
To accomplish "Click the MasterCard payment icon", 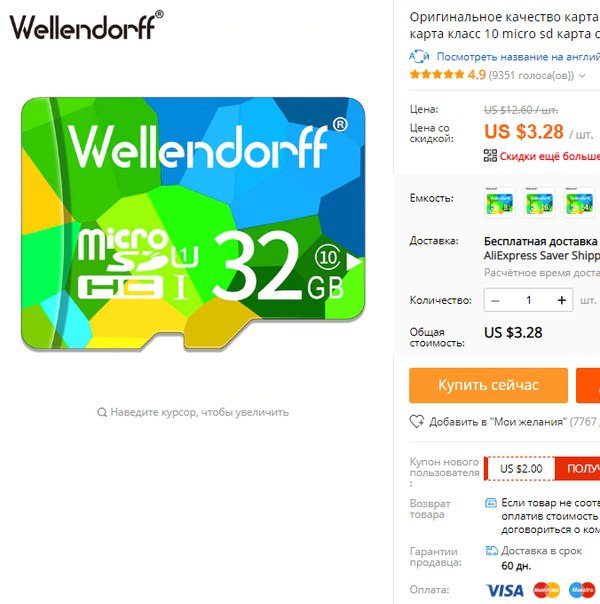I will (546, 590).
